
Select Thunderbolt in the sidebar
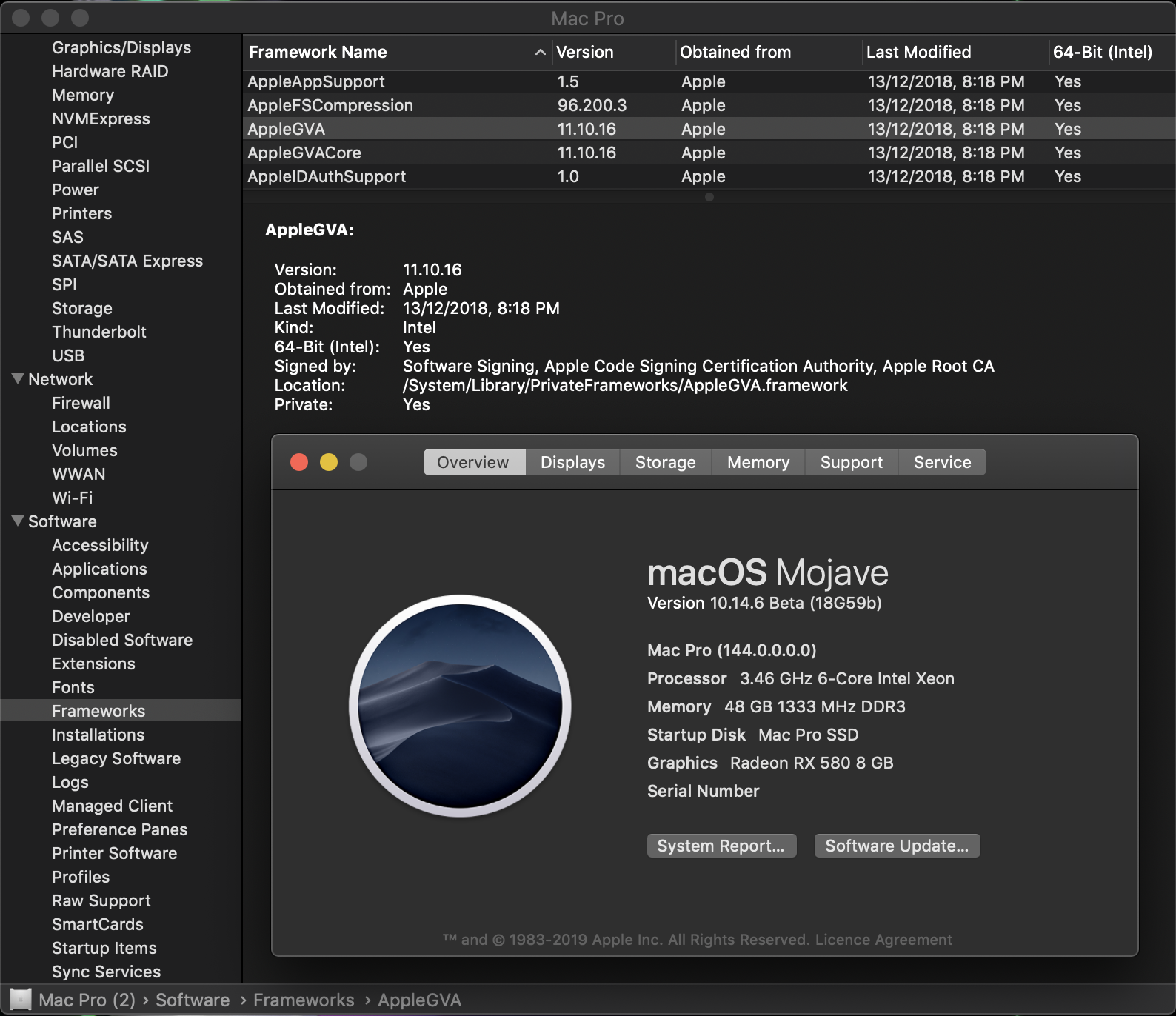99,332
